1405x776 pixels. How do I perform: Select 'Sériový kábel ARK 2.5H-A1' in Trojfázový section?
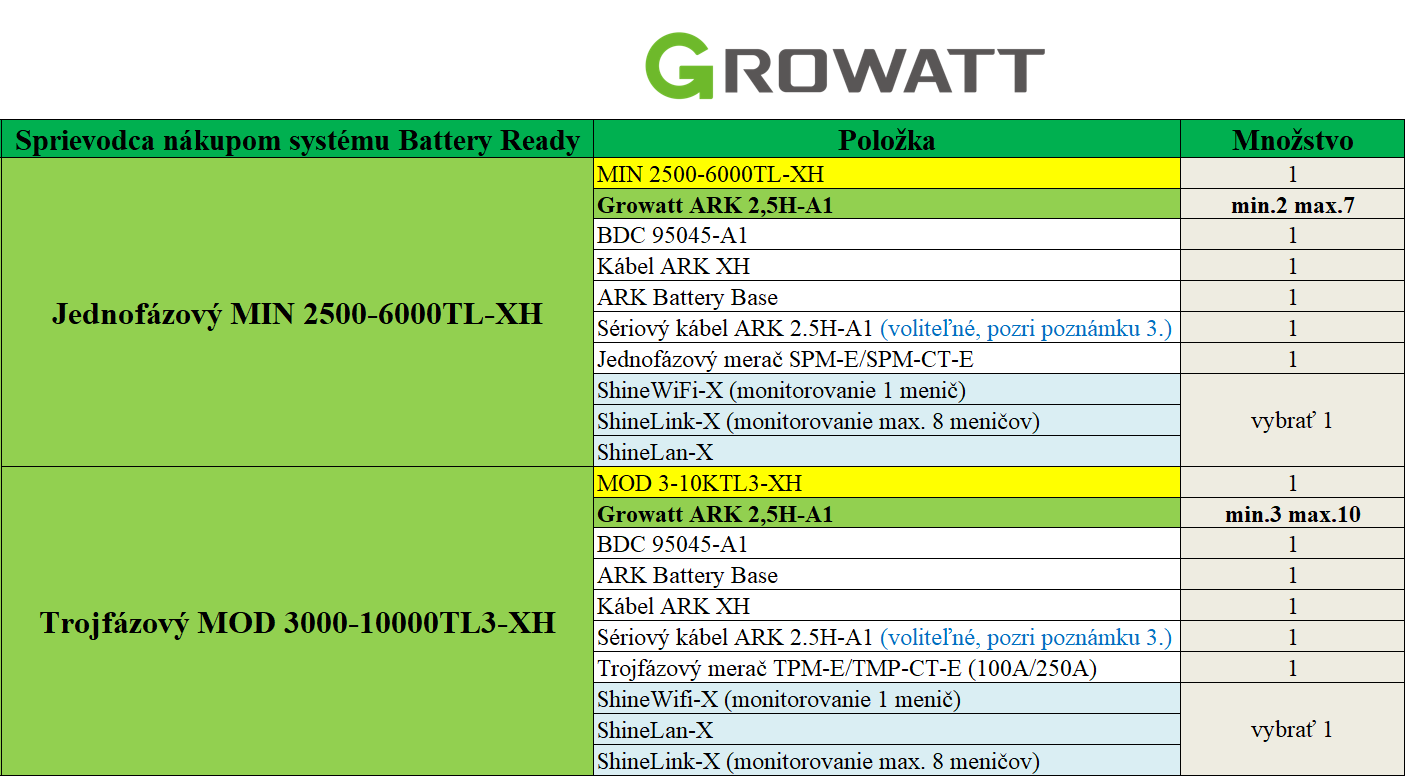[887, 637]
